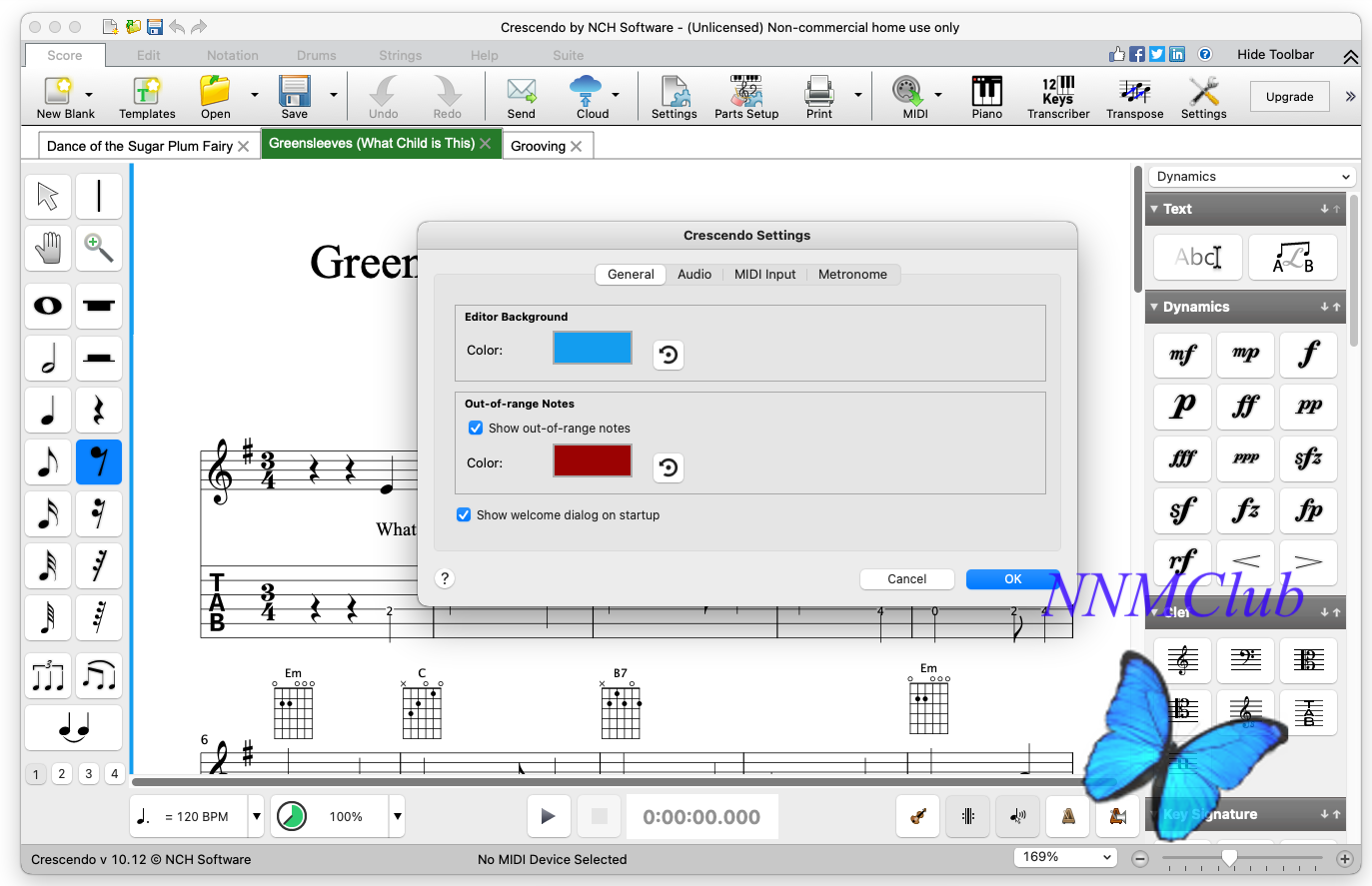Image resolution: width=1372 pixels, height=886 pixels.
Task: Open the settings dialog help button
Action: coord(446,578)
